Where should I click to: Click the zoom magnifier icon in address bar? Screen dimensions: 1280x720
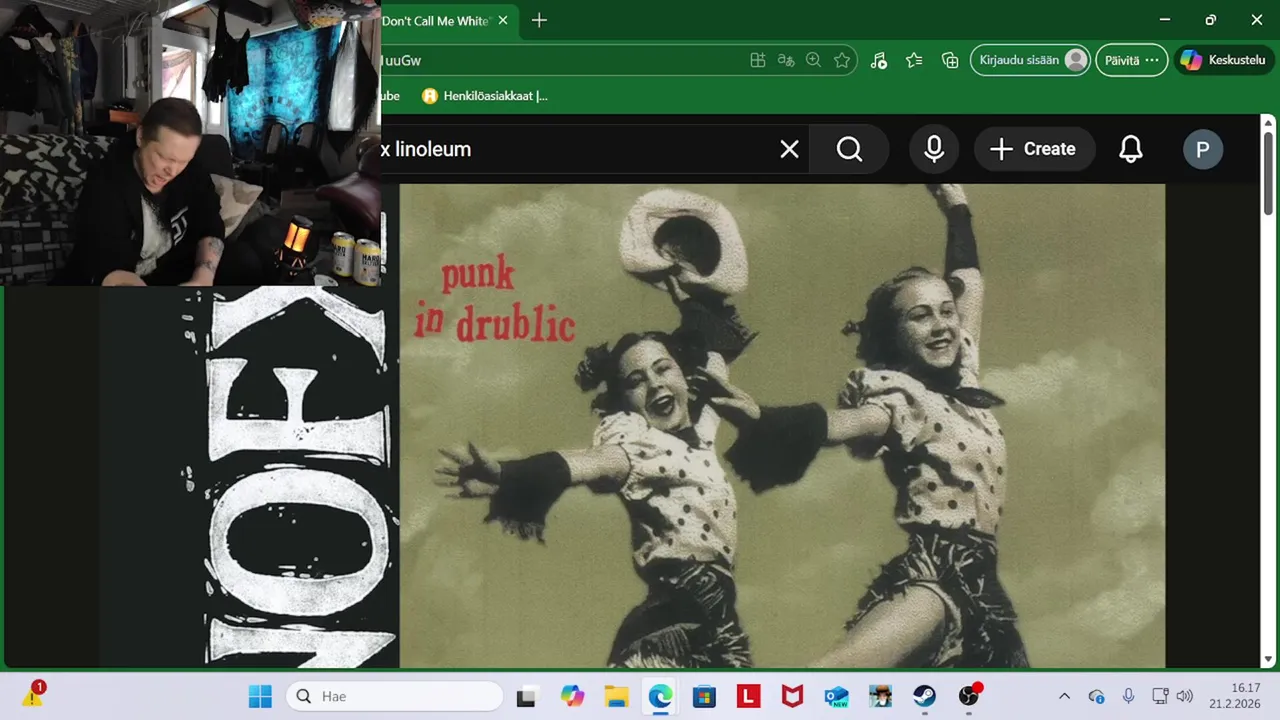(x=814, y=60)
